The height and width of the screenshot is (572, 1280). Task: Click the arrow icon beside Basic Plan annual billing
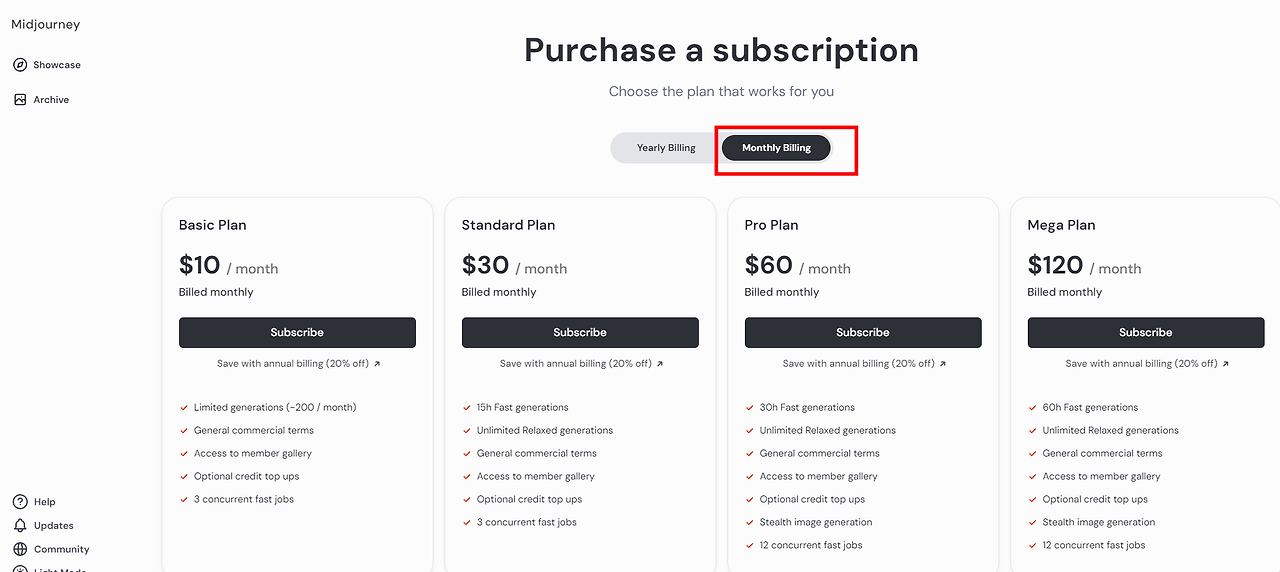coord(377,364)
